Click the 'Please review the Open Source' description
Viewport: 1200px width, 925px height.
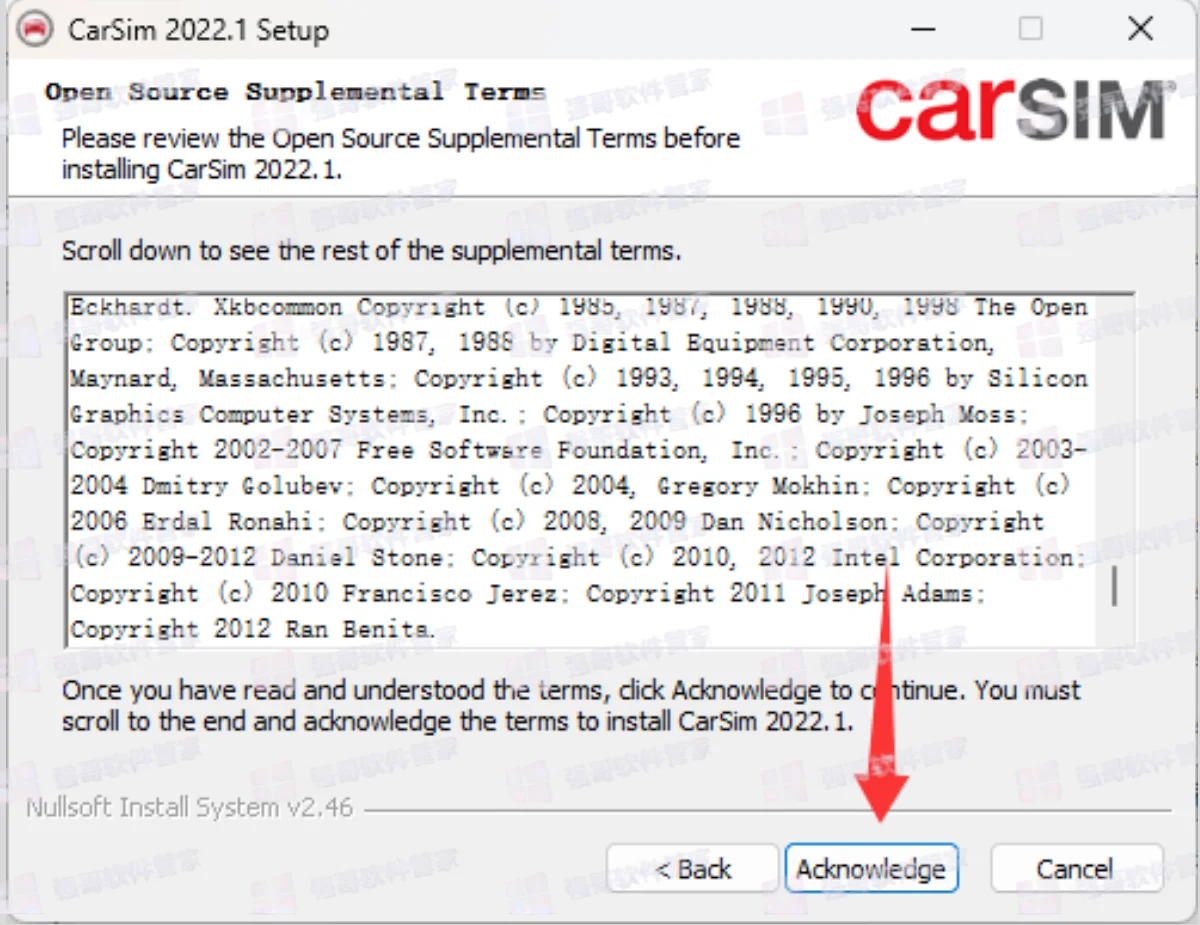(x=401, y=153)
